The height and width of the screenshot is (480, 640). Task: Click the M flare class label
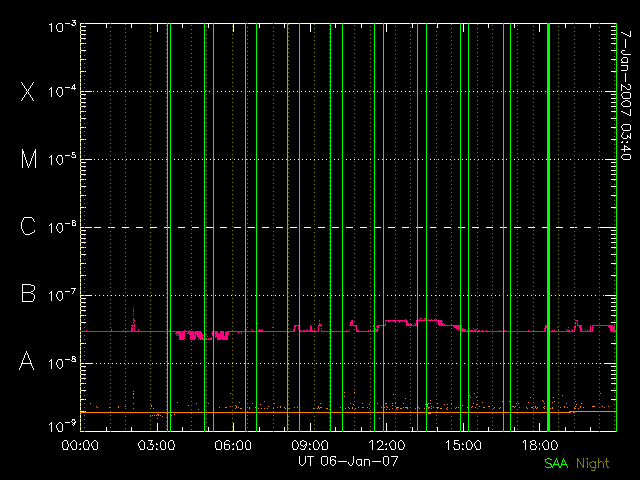click(x=29, y=159)
